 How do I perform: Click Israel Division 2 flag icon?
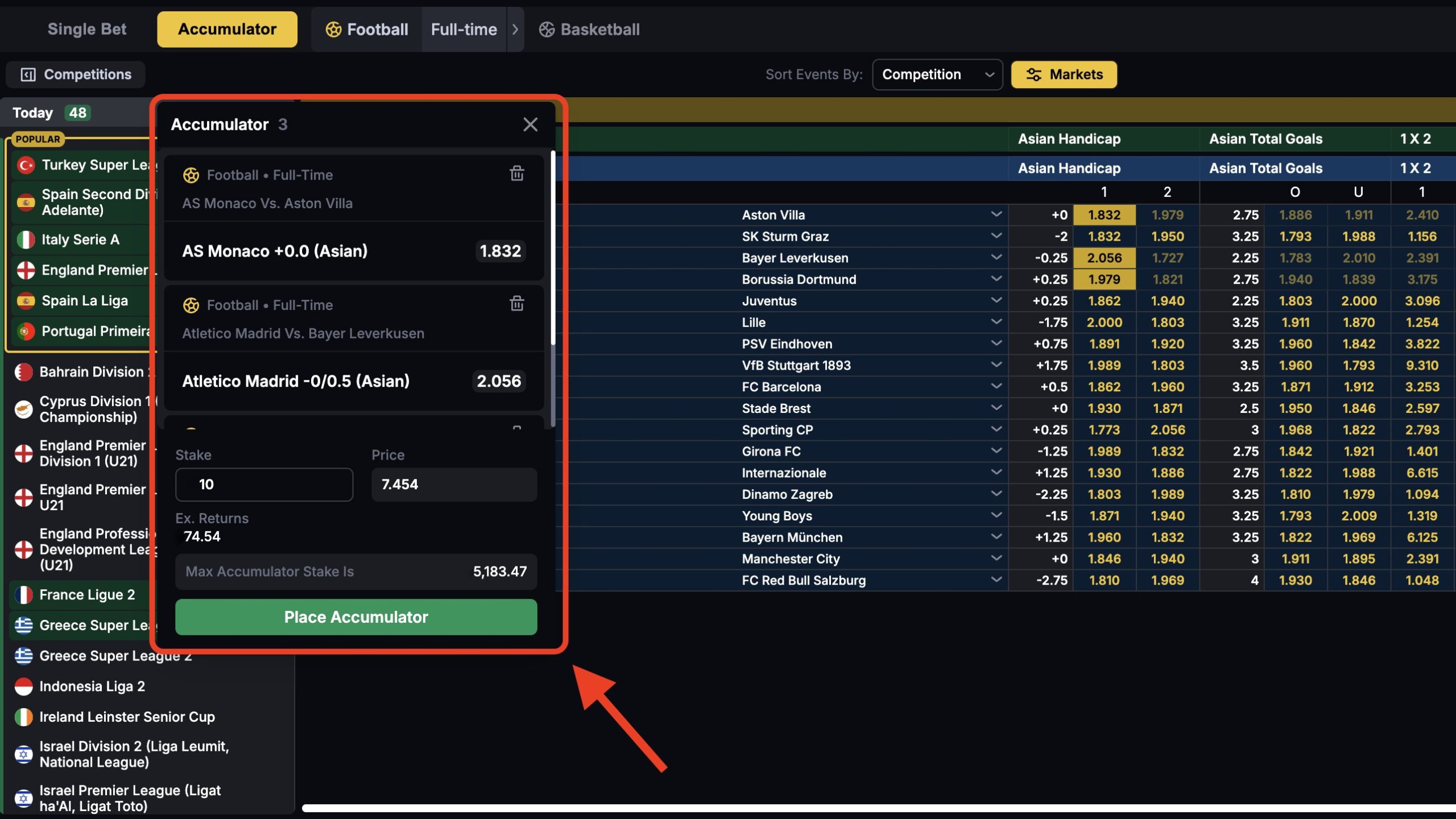[x=23, y=755]
